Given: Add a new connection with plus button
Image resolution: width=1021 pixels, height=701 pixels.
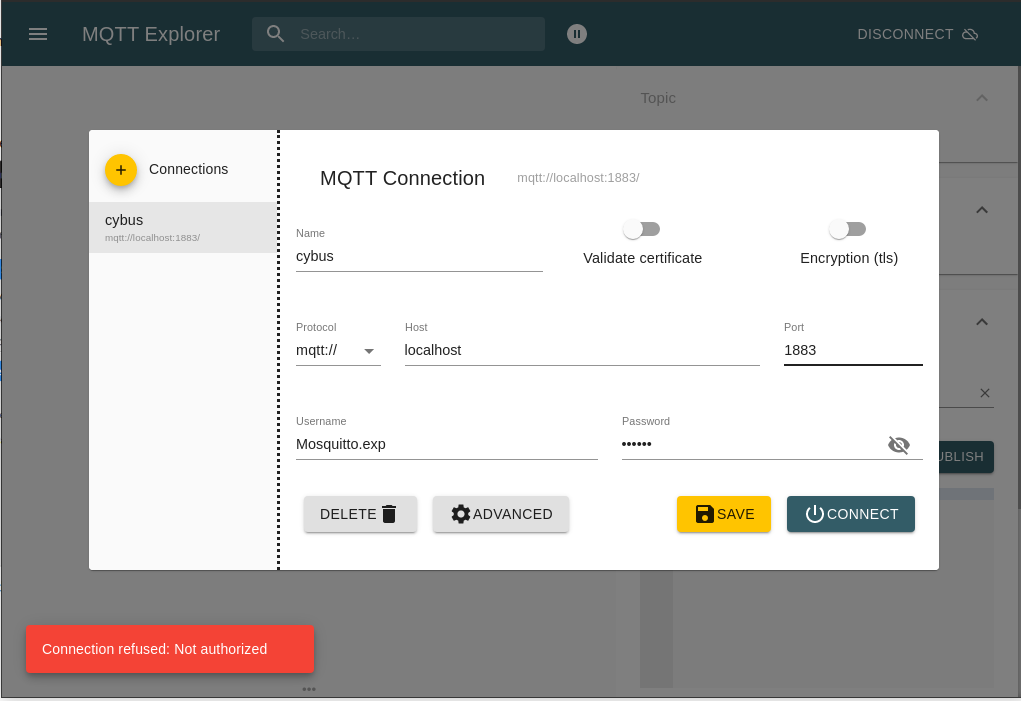Looking at the screenshot, I should pos(121,170).
